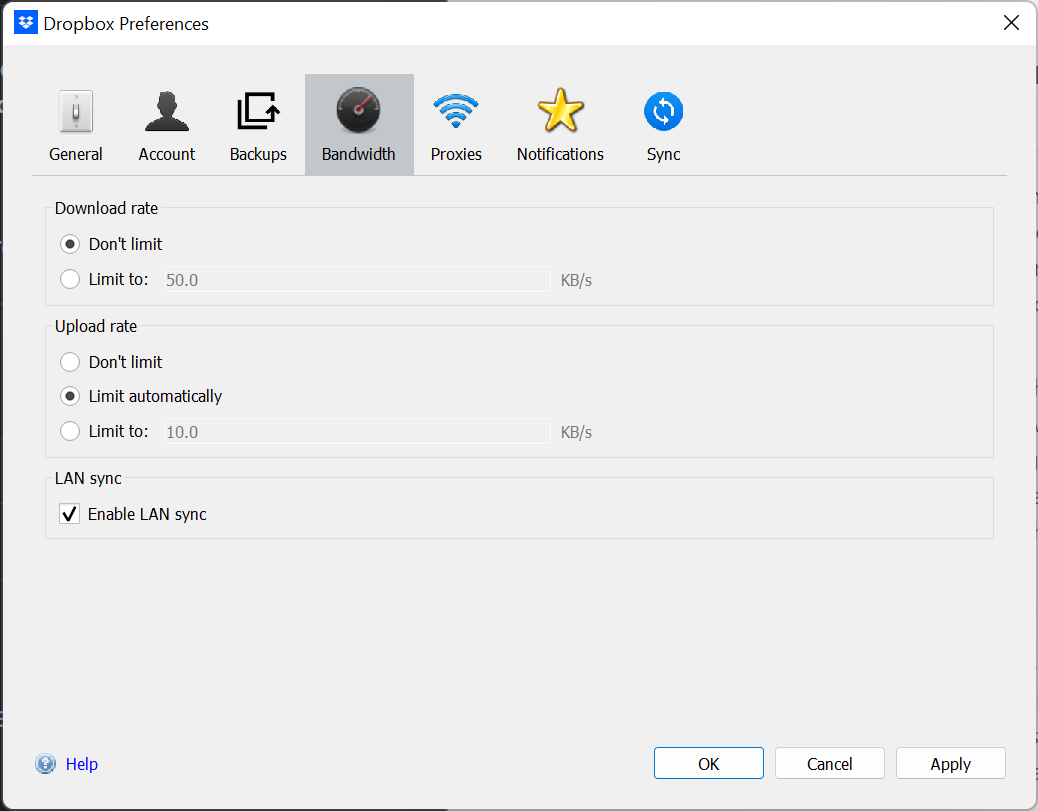Select Limit to for upload rate
Viewport: 1038px width, 811px height.
(70, 431)
